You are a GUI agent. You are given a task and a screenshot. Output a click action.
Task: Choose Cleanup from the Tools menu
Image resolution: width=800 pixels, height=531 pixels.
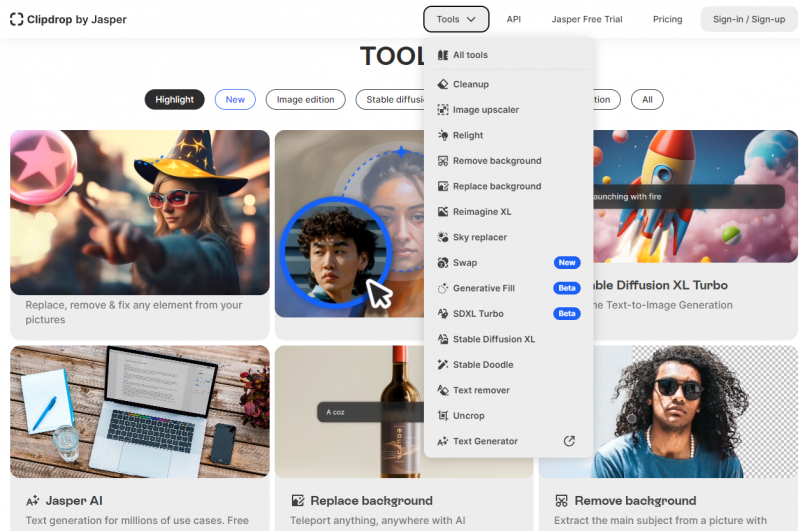coord(508,84)
